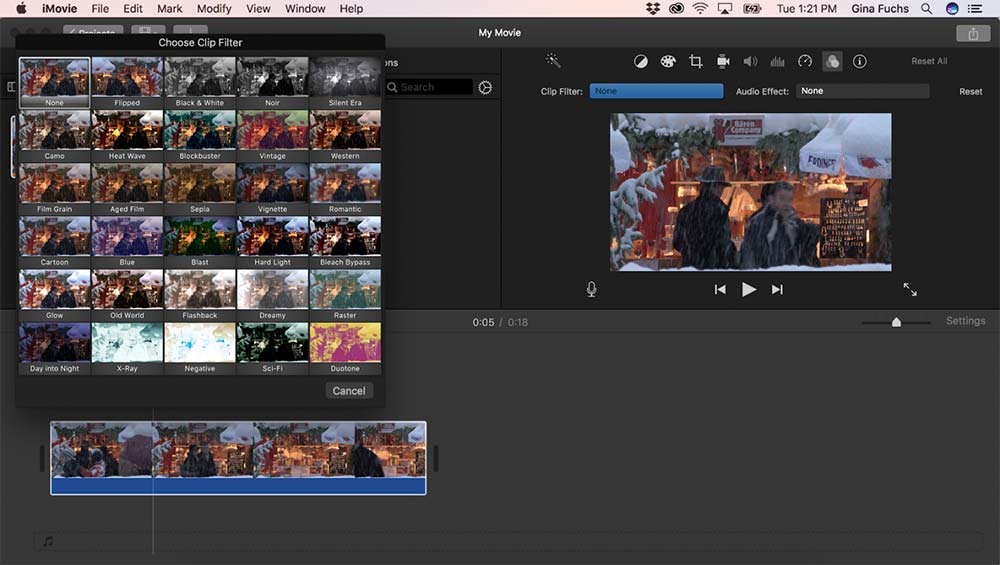Apply the Flipped filter

click(127, 82)
